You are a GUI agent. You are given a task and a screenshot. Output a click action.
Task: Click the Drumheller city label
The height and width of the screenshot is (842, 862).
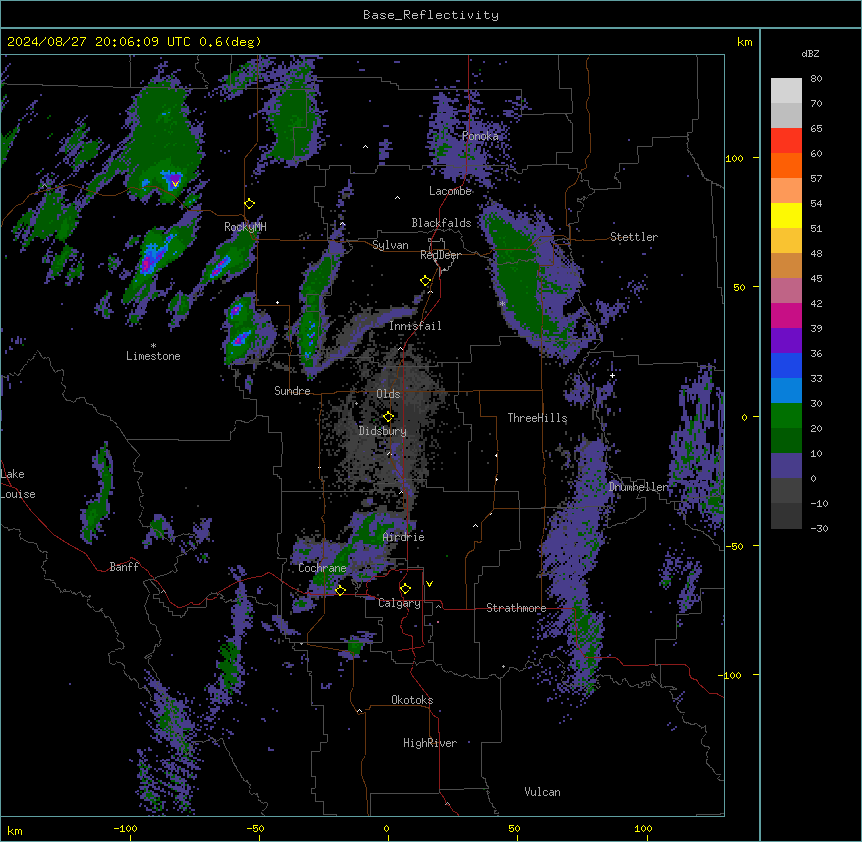pyautogui.click(x=638, y=487)
